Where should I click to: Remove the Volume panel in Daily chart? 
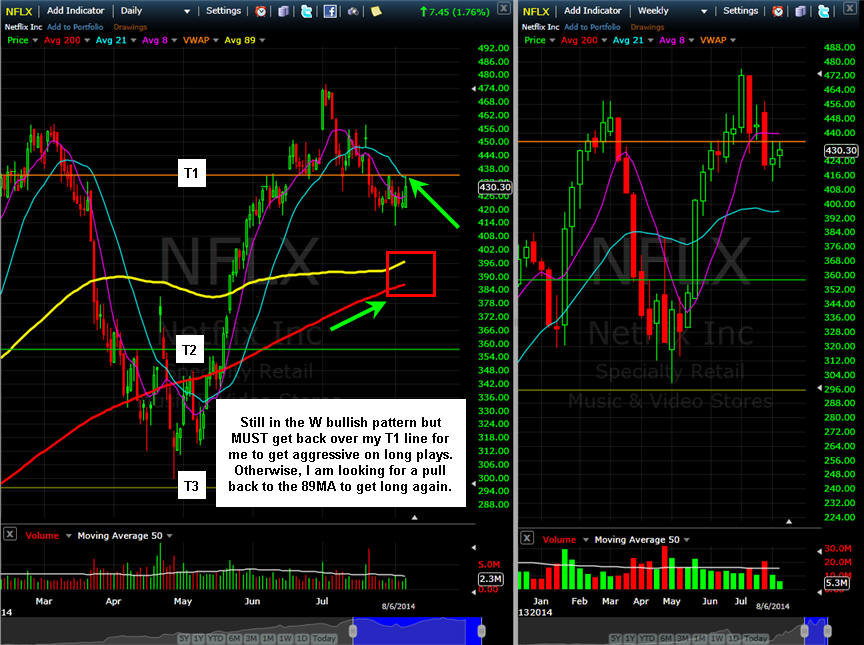9,534
